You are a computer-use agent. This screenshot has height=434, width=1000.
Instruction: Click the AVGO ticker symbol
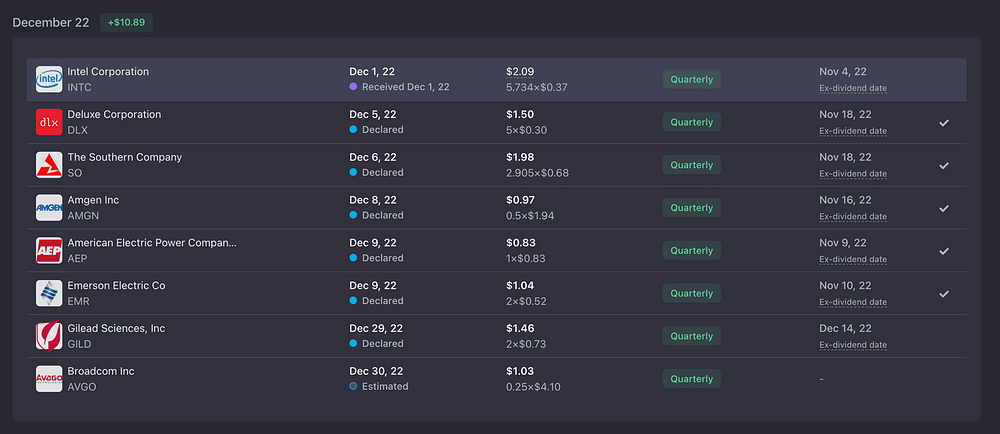(x=82, y=387)
